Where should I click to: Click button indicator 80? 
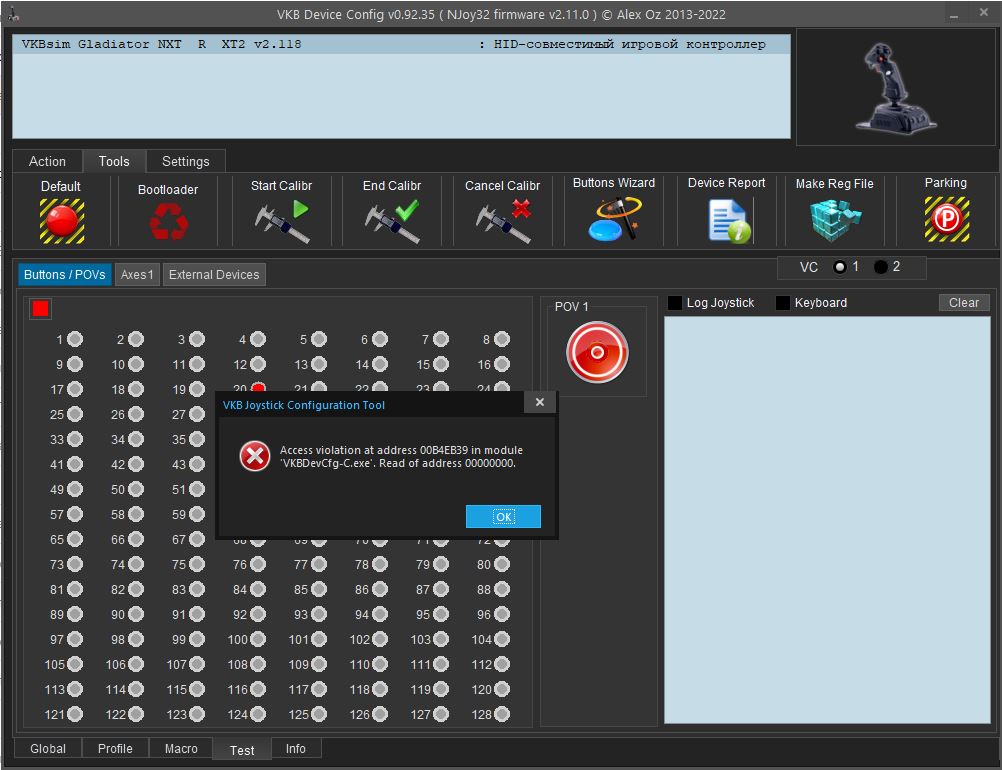pyautogui.click(x=502, y=564)
